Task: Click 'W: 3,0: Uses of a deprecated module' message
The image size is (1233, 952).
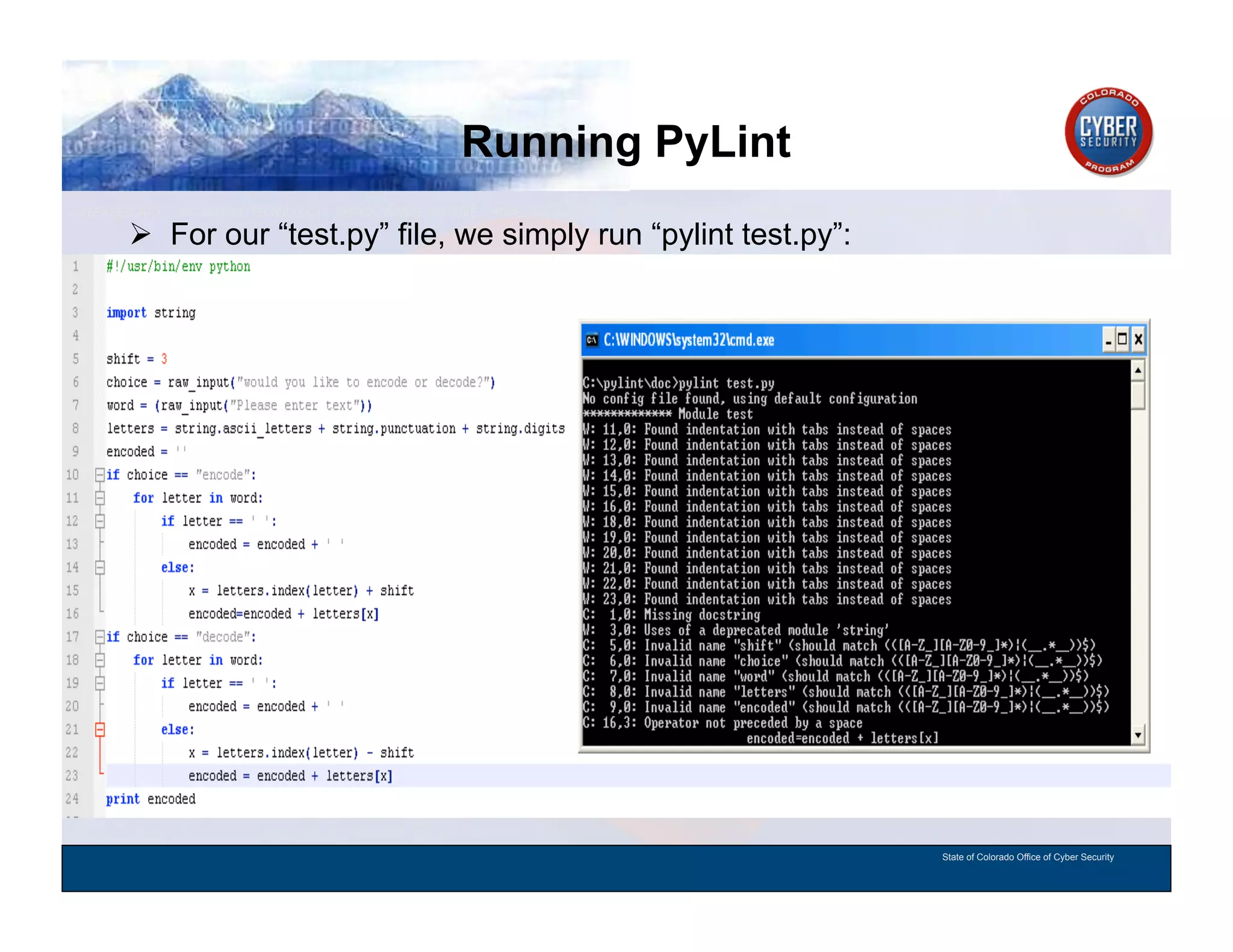Action: click(736, 630)
